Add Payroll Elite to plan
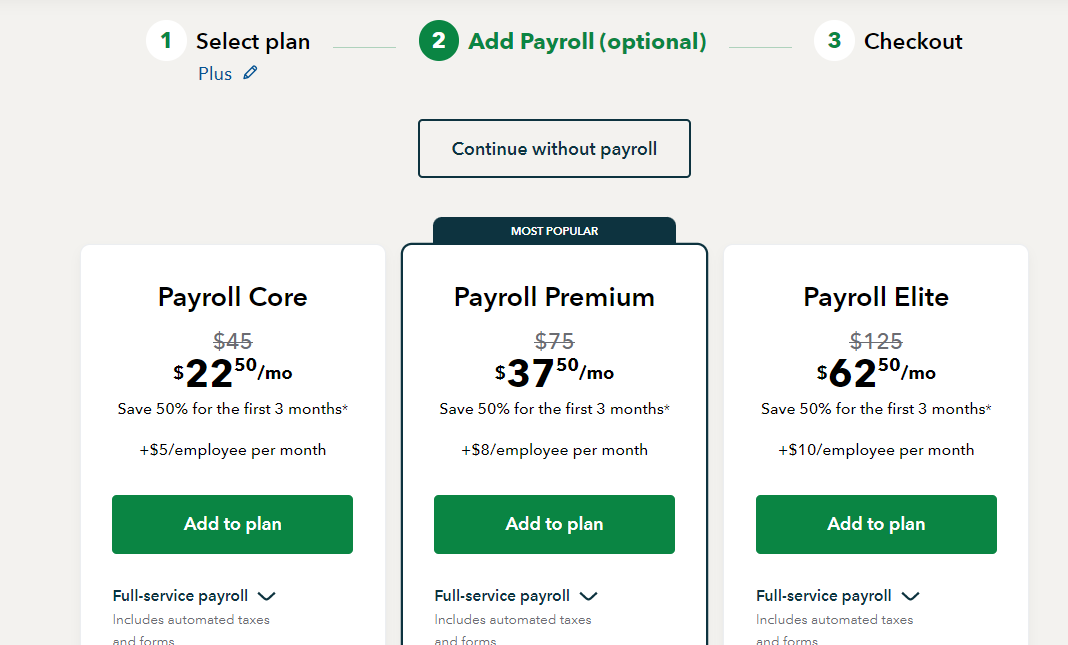Screen dimensions: 1068x645 [876, 524]
